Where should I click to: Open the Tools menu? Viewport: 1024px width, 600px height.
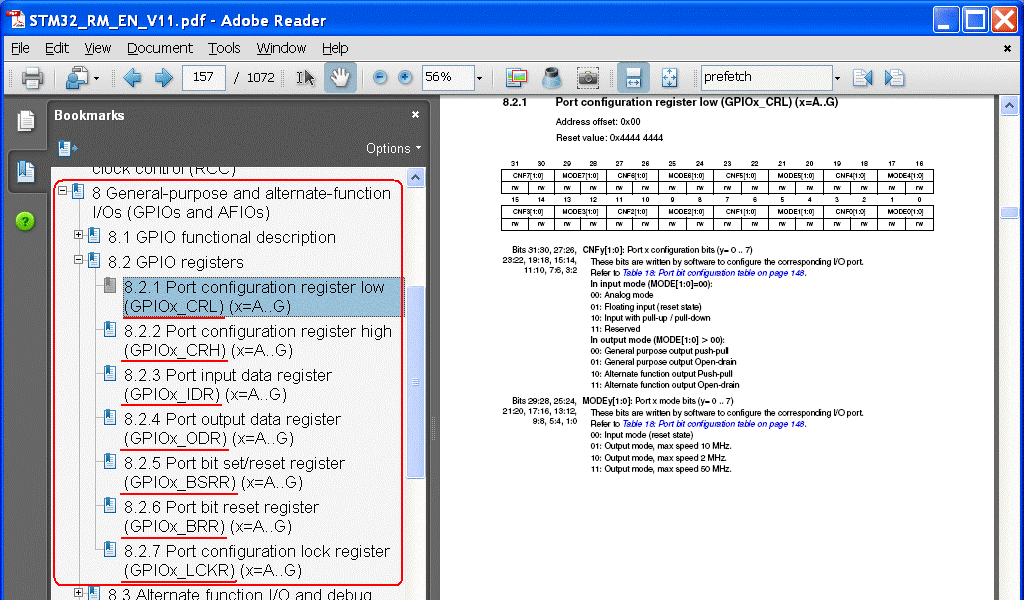(224, 48)
